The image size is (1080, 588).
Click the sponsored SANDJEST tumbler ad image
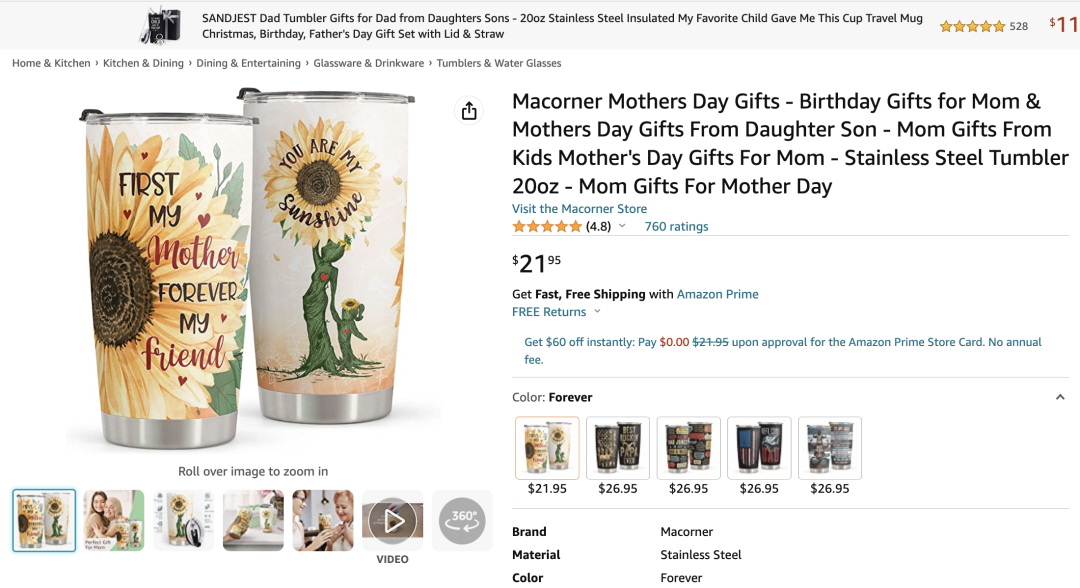(164, 25)
